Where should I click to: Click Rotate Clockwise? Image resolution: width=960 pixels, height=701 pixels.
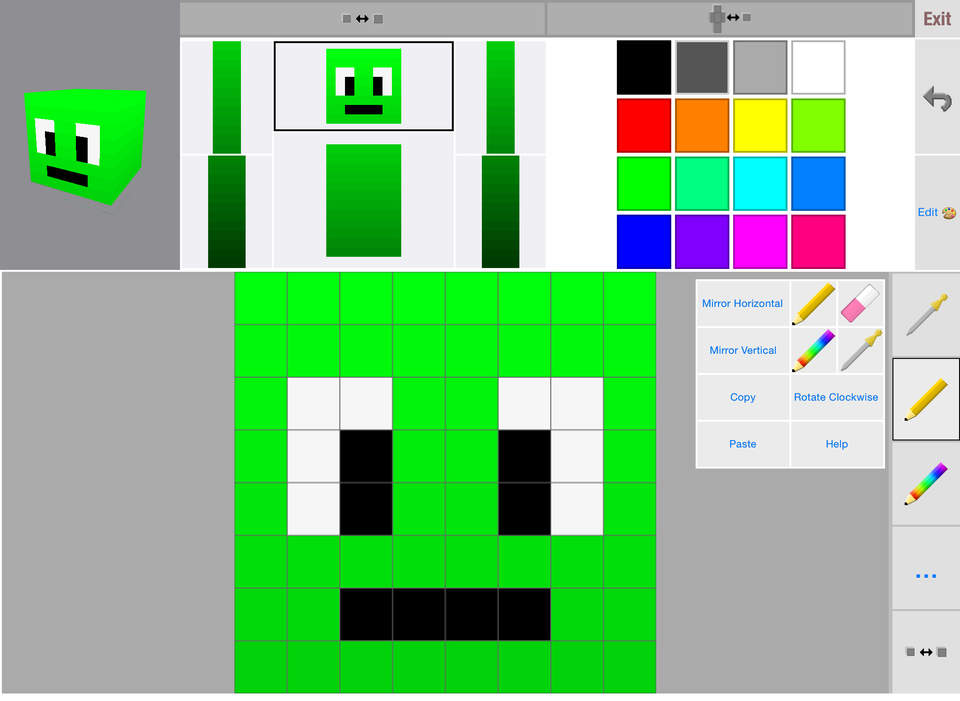836,397
